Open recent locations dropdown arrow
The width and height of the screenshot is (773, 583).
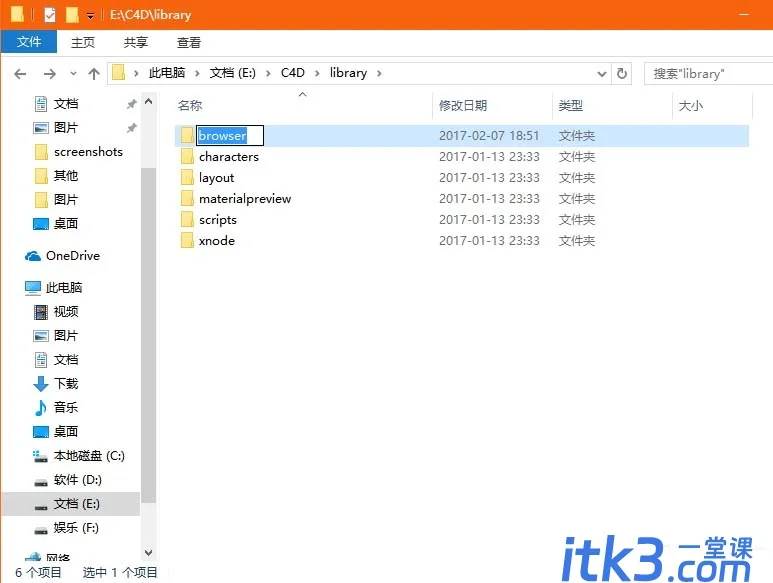[x=73, y=74]
